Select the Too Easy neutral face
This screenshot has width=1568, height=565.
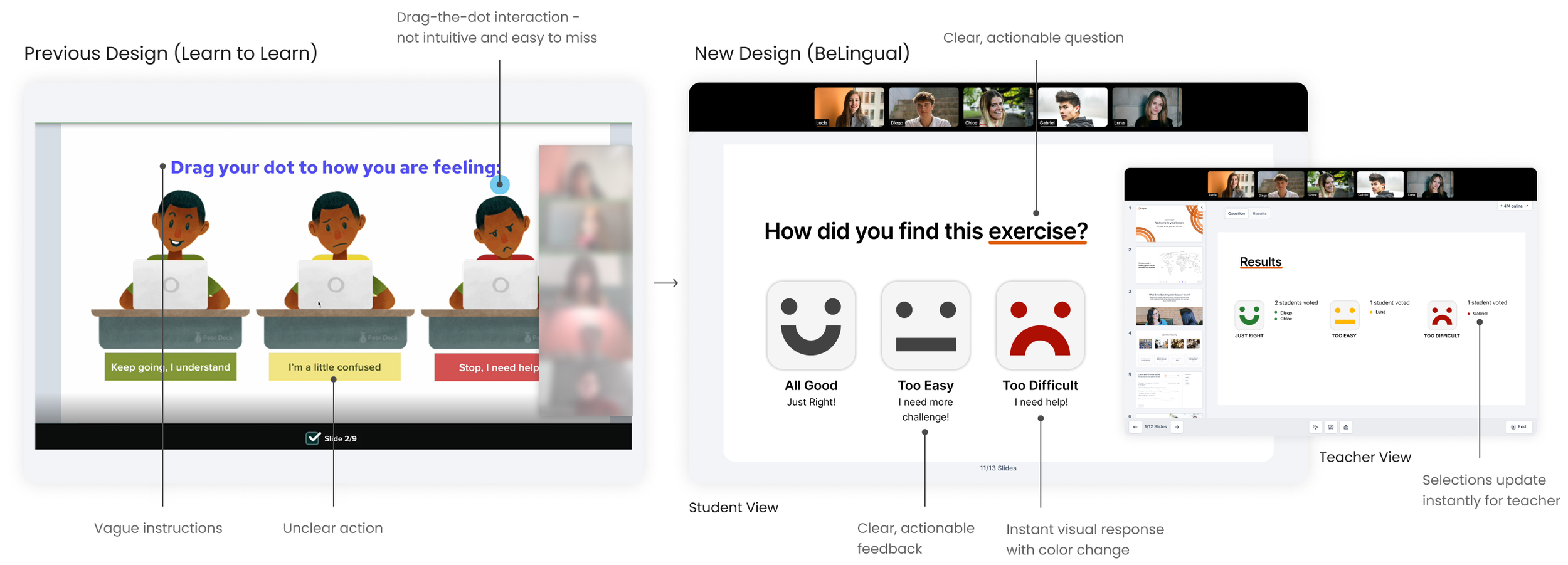pos(925,325)
